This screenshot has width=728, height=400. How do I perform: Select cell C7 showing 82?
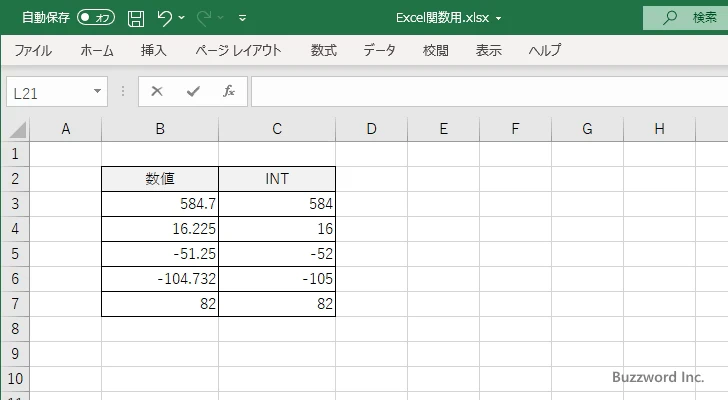pyautogui.click(x=277, y=304)
